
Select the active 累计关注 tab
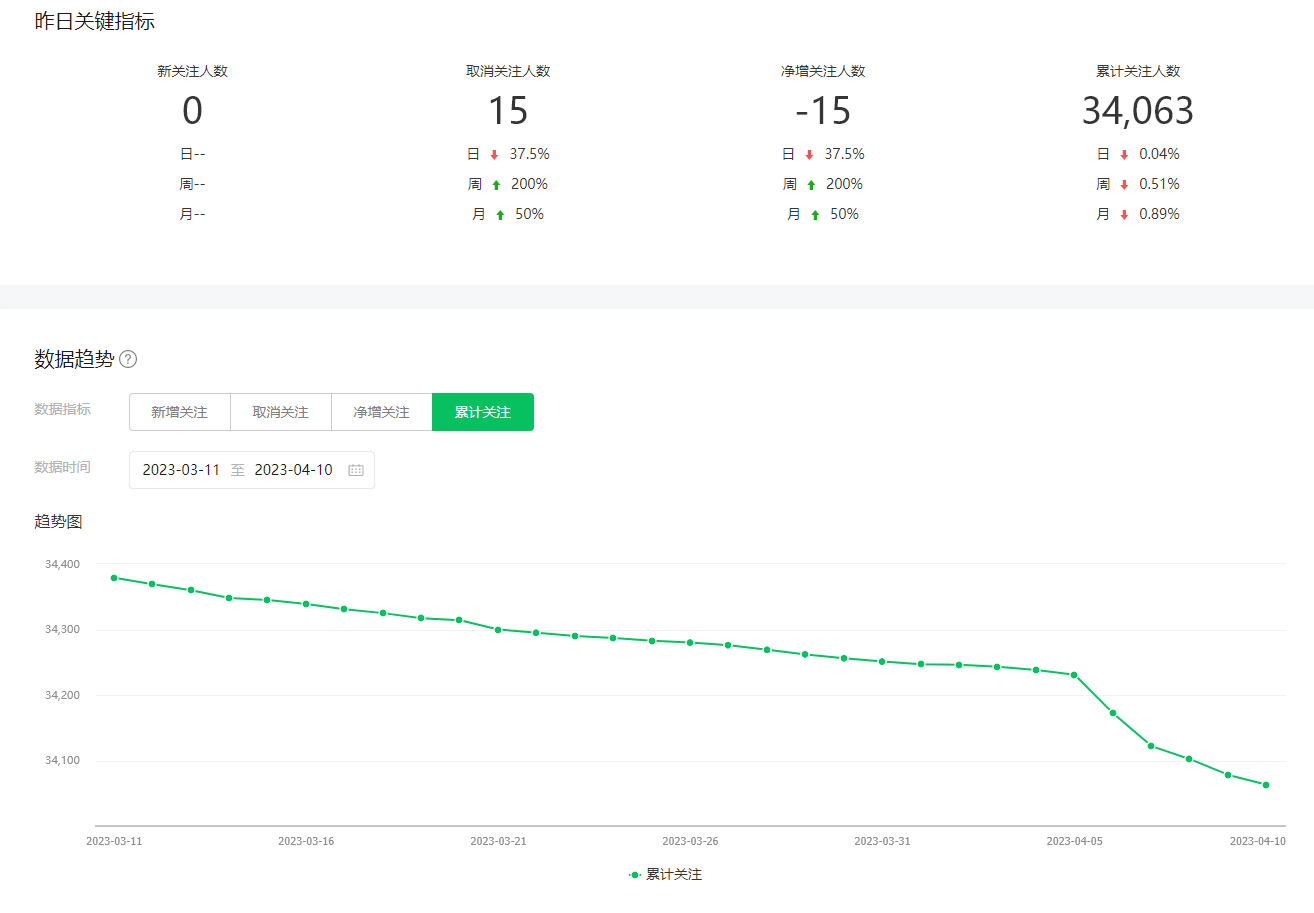(x=482, y=412)
